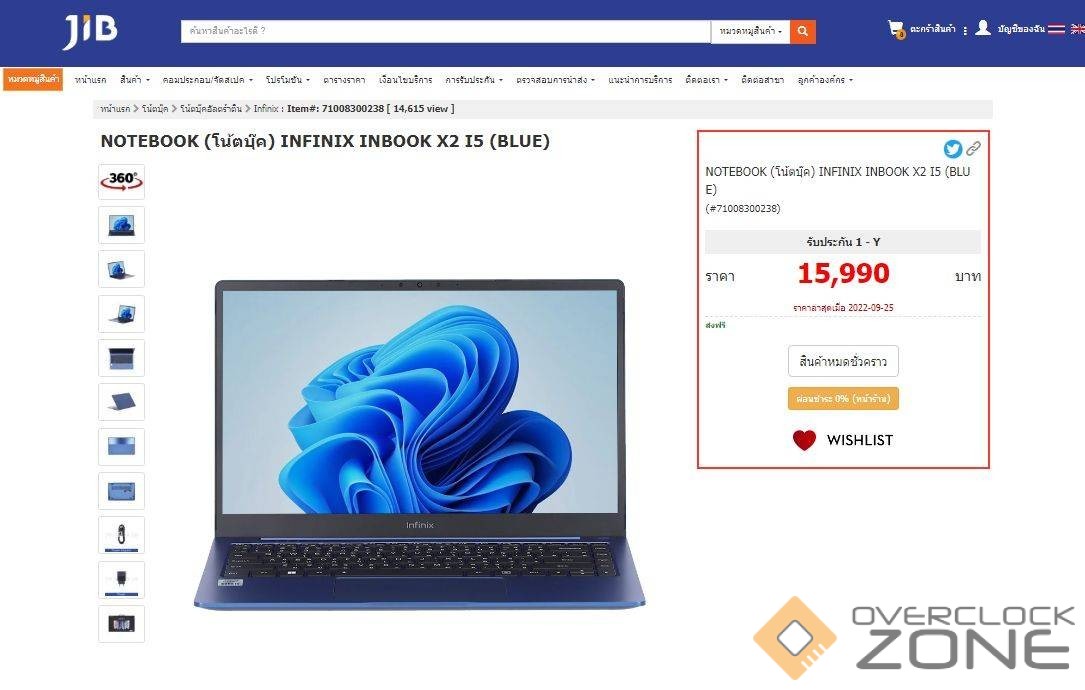
Task: Click the orange search magnifier button
Action: tap(803, 31)
